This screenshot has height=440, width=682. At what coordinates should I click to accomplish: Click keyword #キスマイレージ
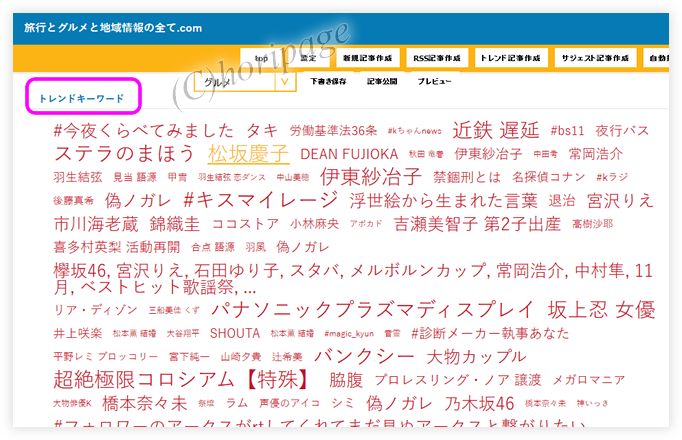click(x=260, y=200)
